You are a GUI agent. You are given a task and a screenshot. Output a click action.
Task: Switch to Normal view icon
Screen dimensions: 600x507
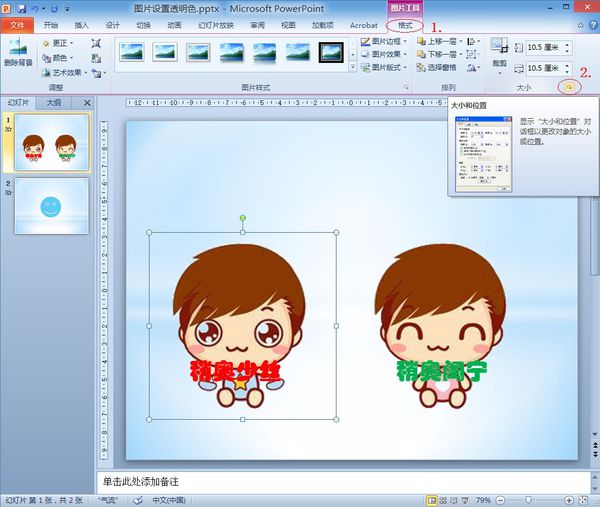(x=432, y=500)
